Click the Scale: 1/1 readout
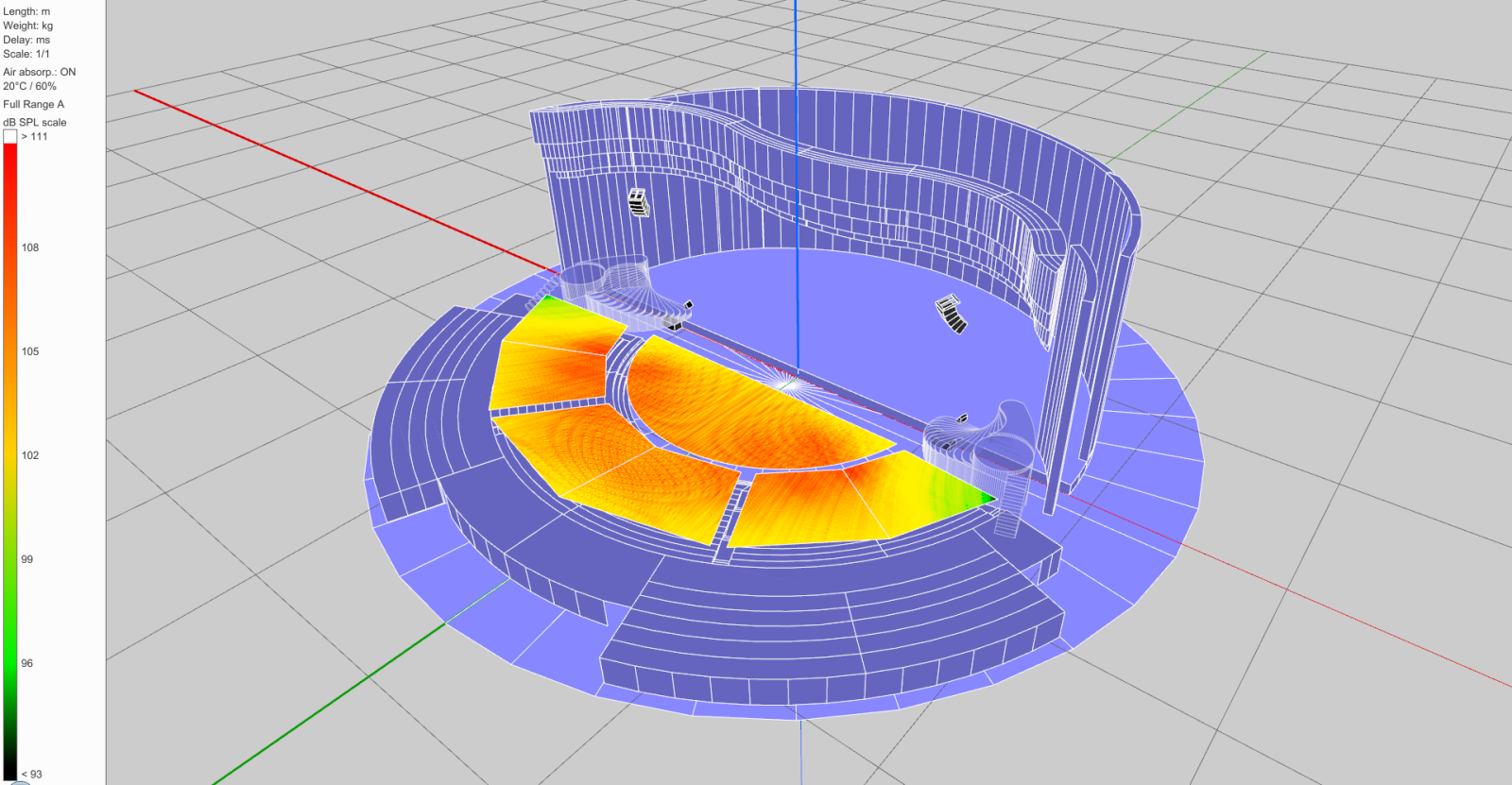1512x785 pixels. (x=26, y=54)
